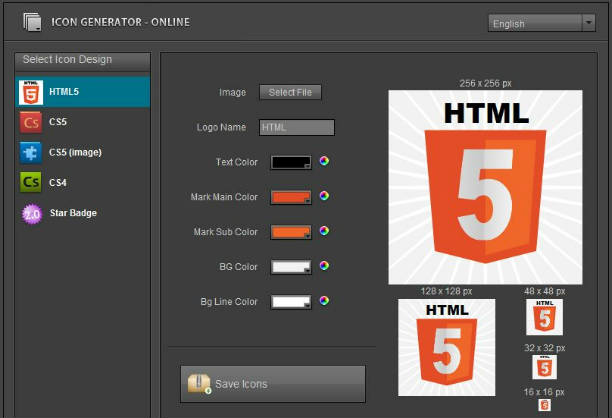
Task: Expand the Text Color swatch dropdown arrow
Action: (307, 166)
